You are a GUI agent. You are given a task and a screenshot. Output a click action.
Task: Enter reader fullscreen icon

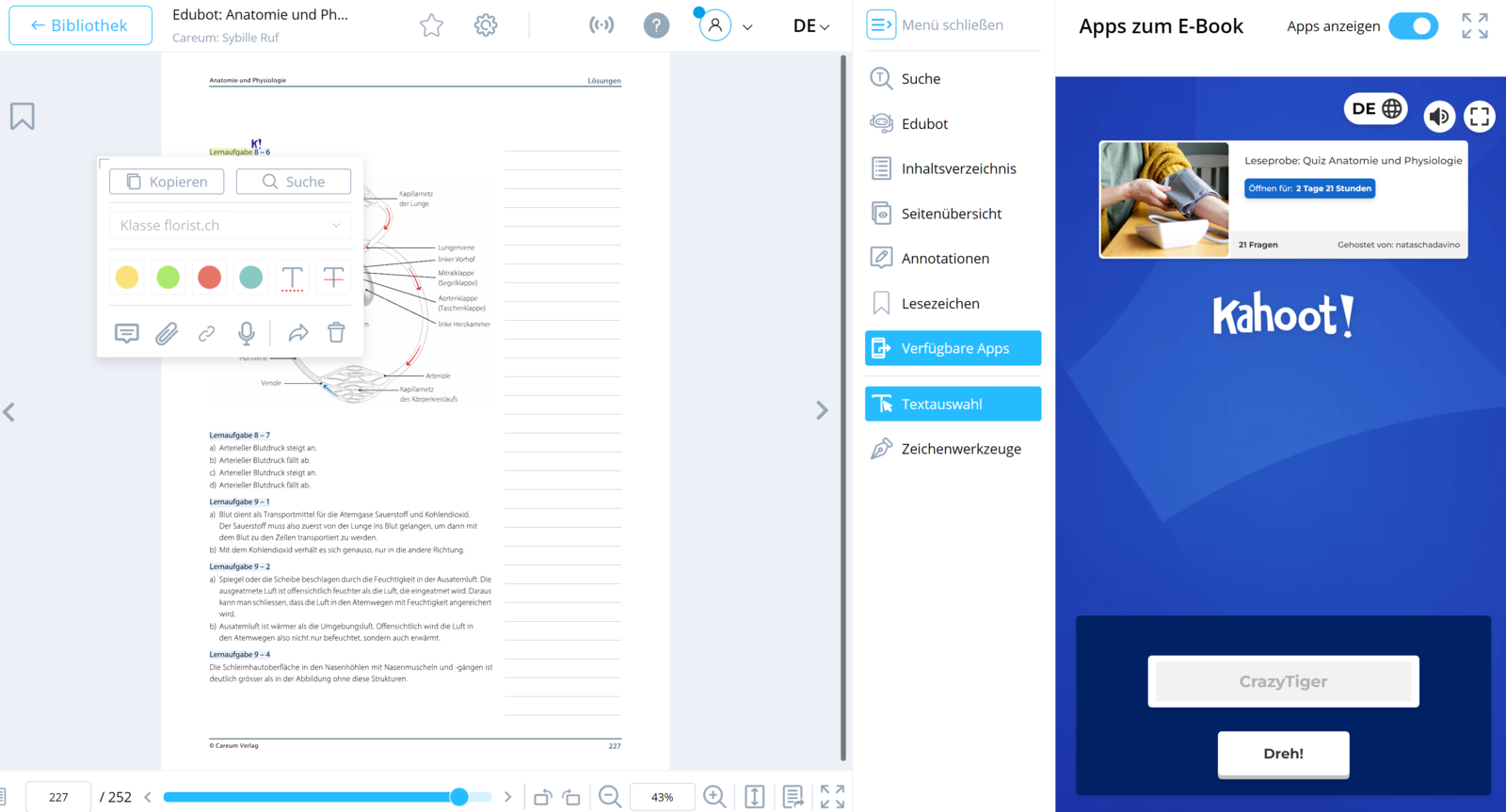832,797
